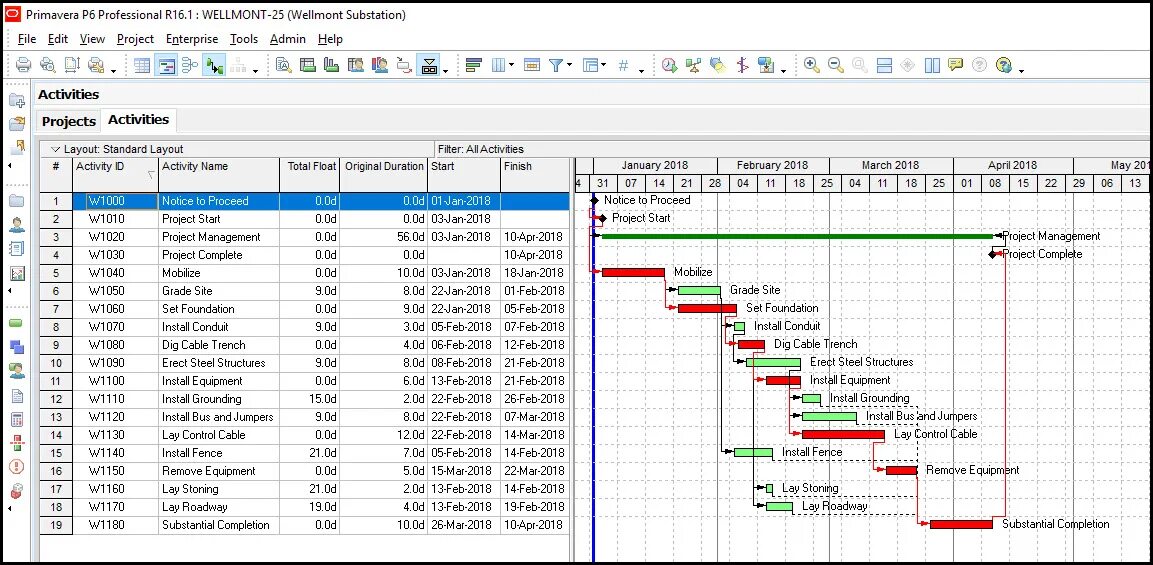
Task: Open the Admin menu
Action: (288, 39)
